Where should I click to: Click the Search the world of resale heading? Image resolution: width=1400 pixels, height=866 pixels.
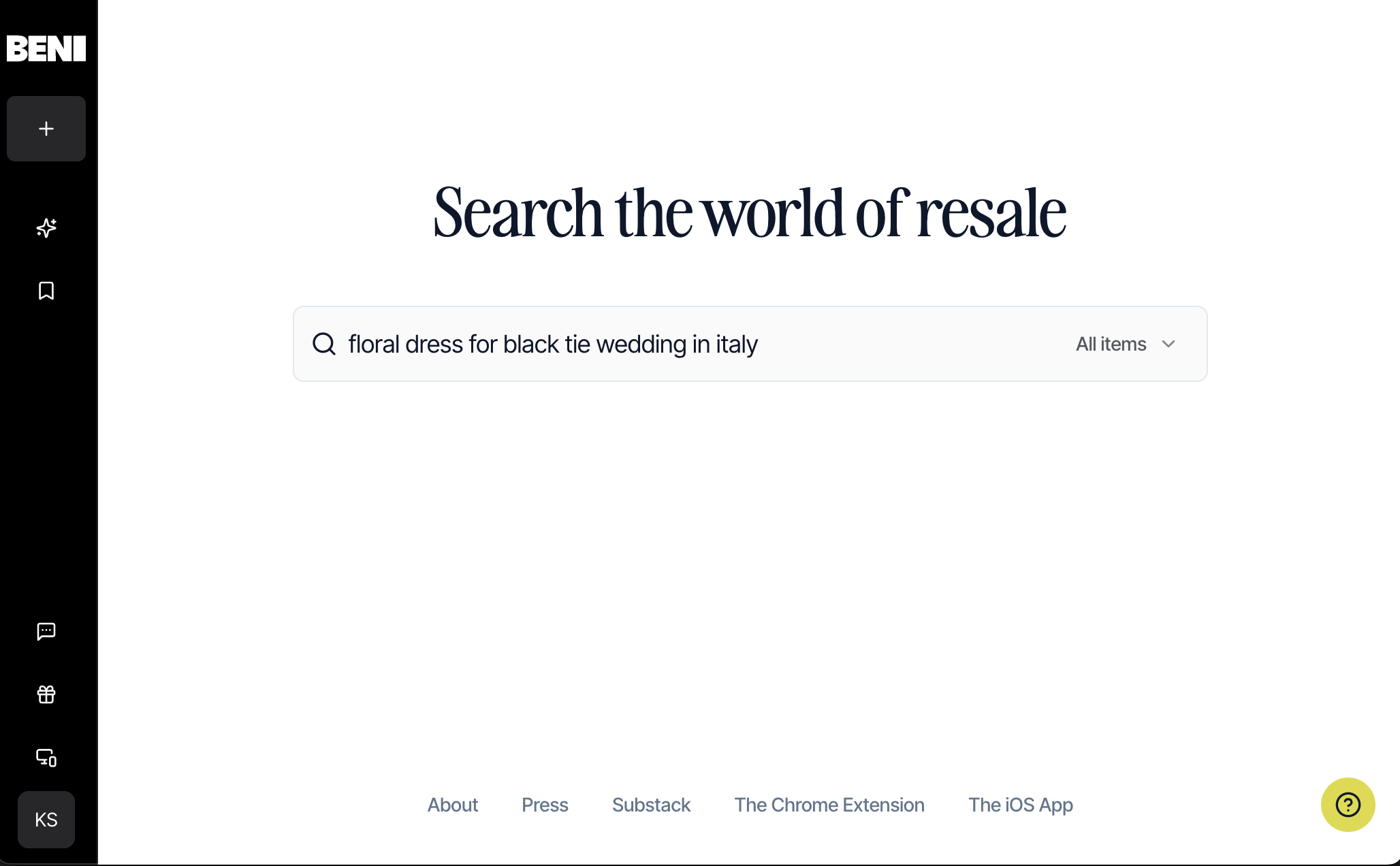point(750,213)
